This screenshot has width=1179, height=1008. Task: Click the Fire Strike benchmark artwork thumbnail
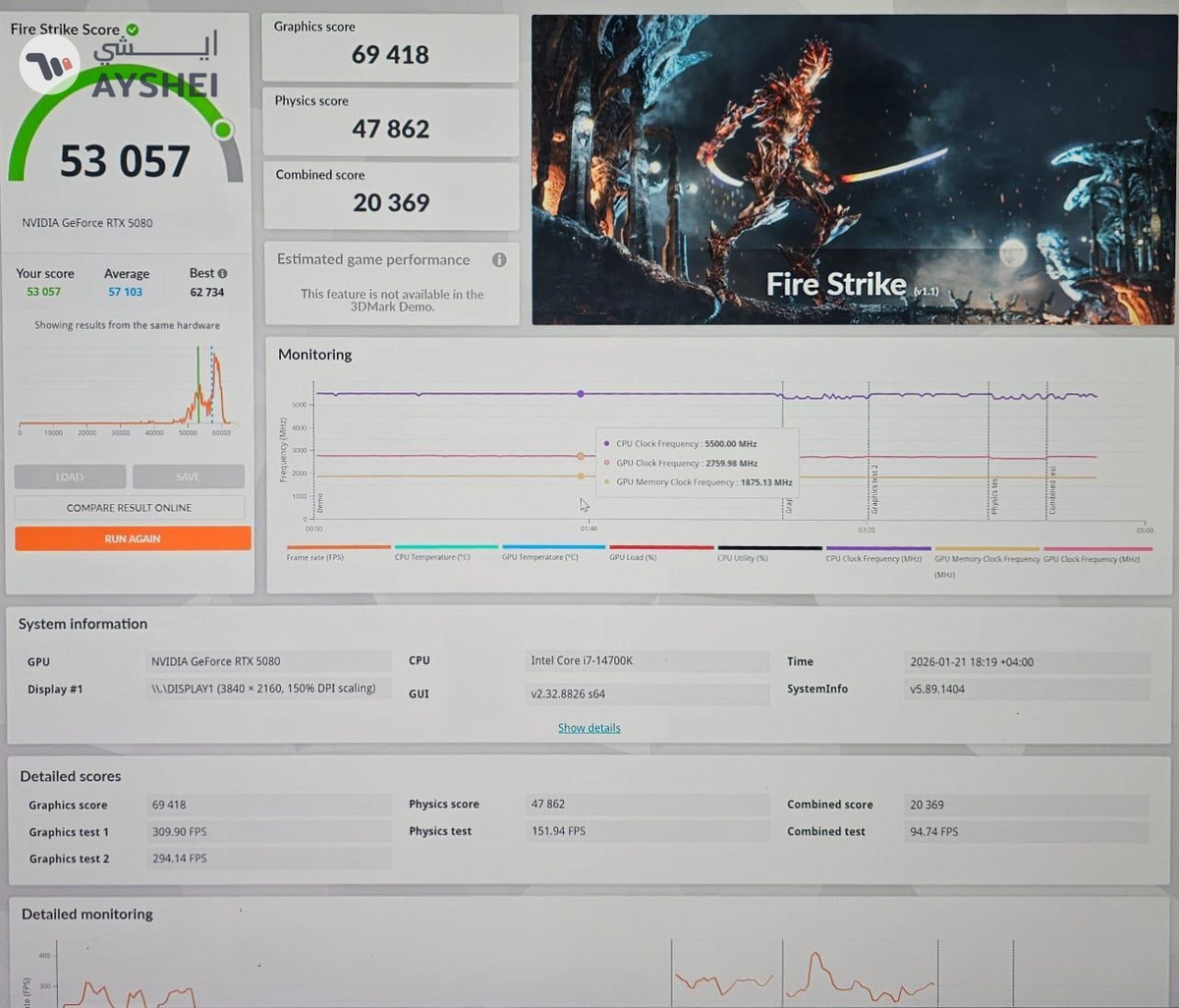coord(853,170)
